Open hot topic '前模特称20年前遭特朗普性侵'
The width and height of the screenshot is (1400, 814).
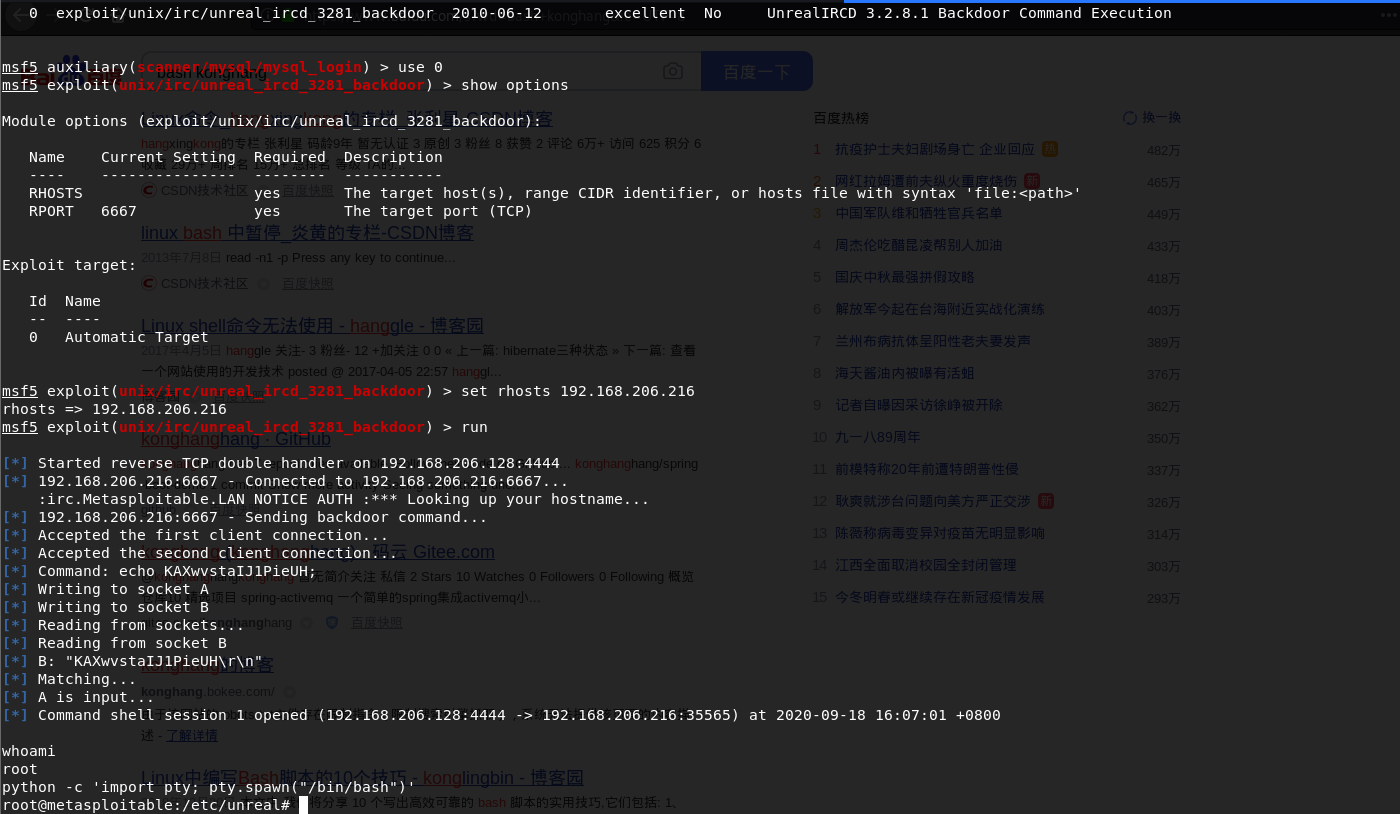click(x=927, y=469)
